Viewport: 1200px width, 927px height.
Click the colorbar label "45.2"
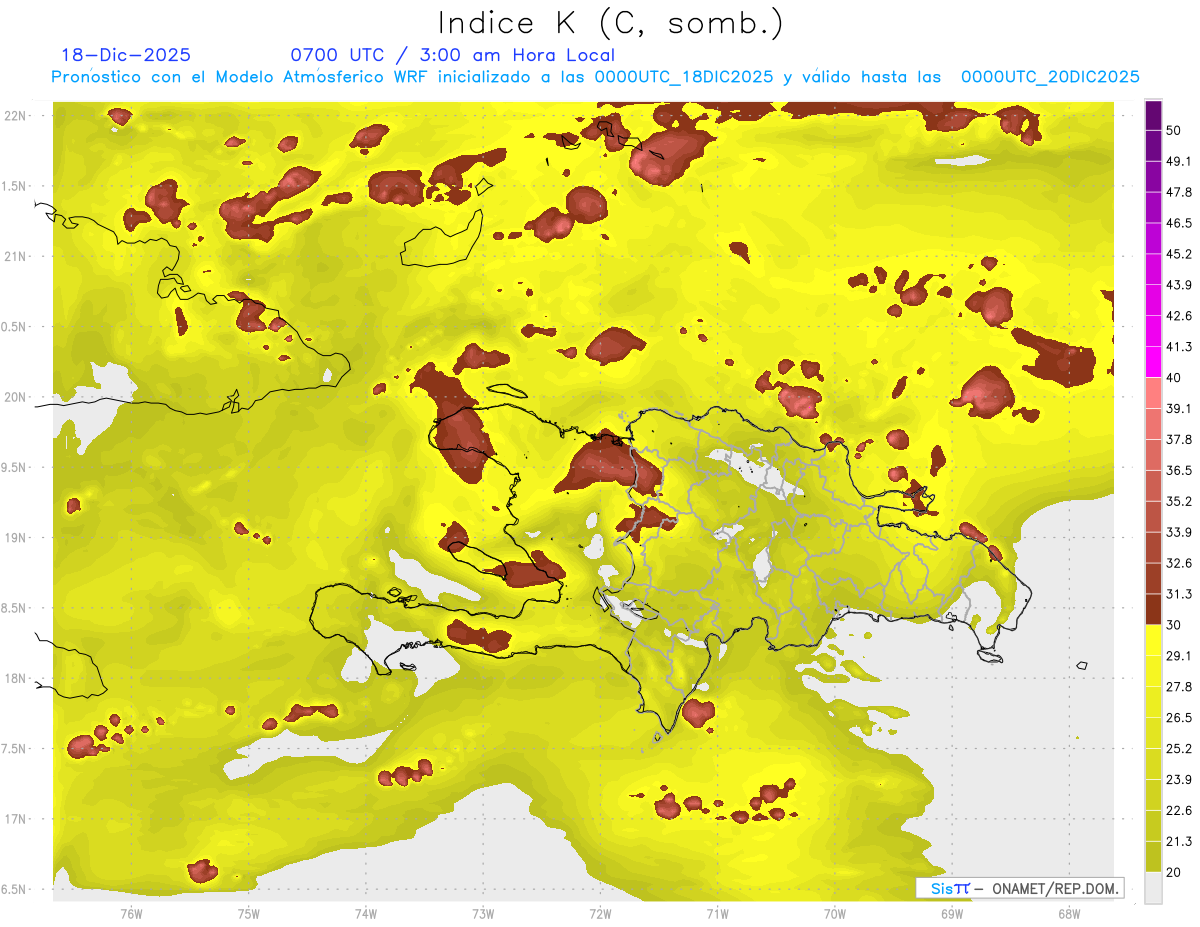(x=1178, y=254)
